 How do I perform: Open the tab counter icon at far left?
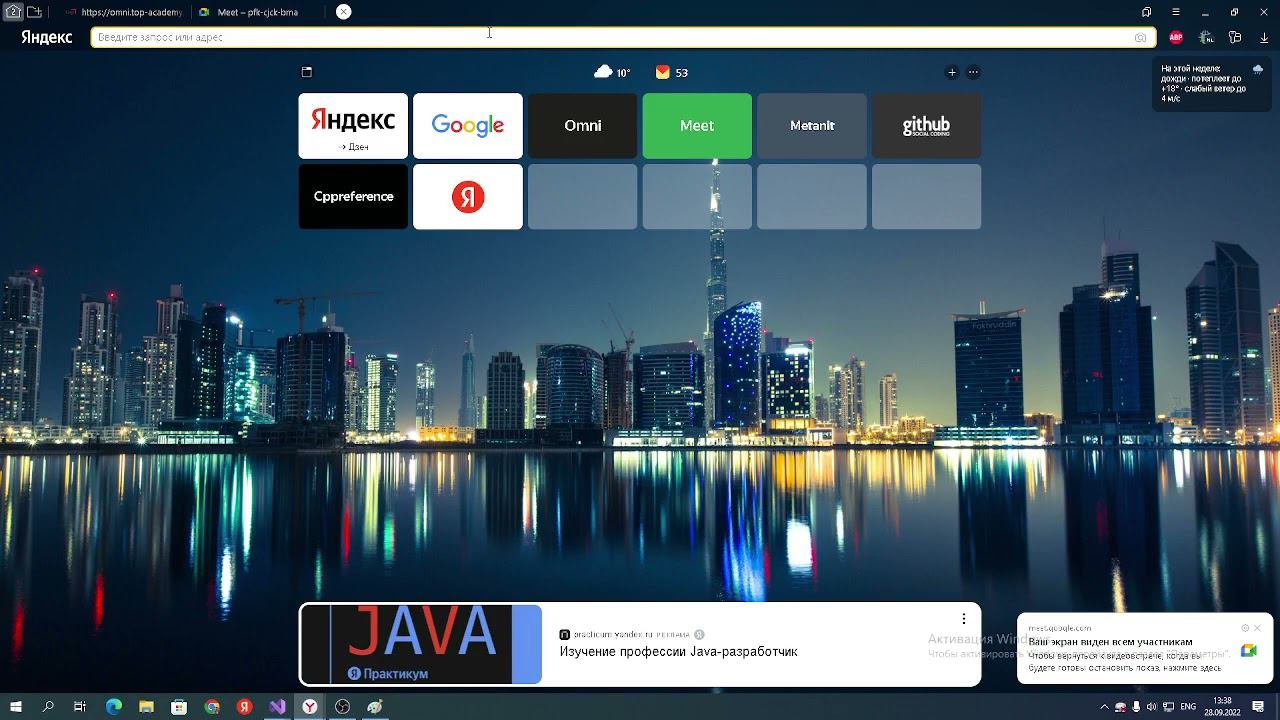[13, 12]
